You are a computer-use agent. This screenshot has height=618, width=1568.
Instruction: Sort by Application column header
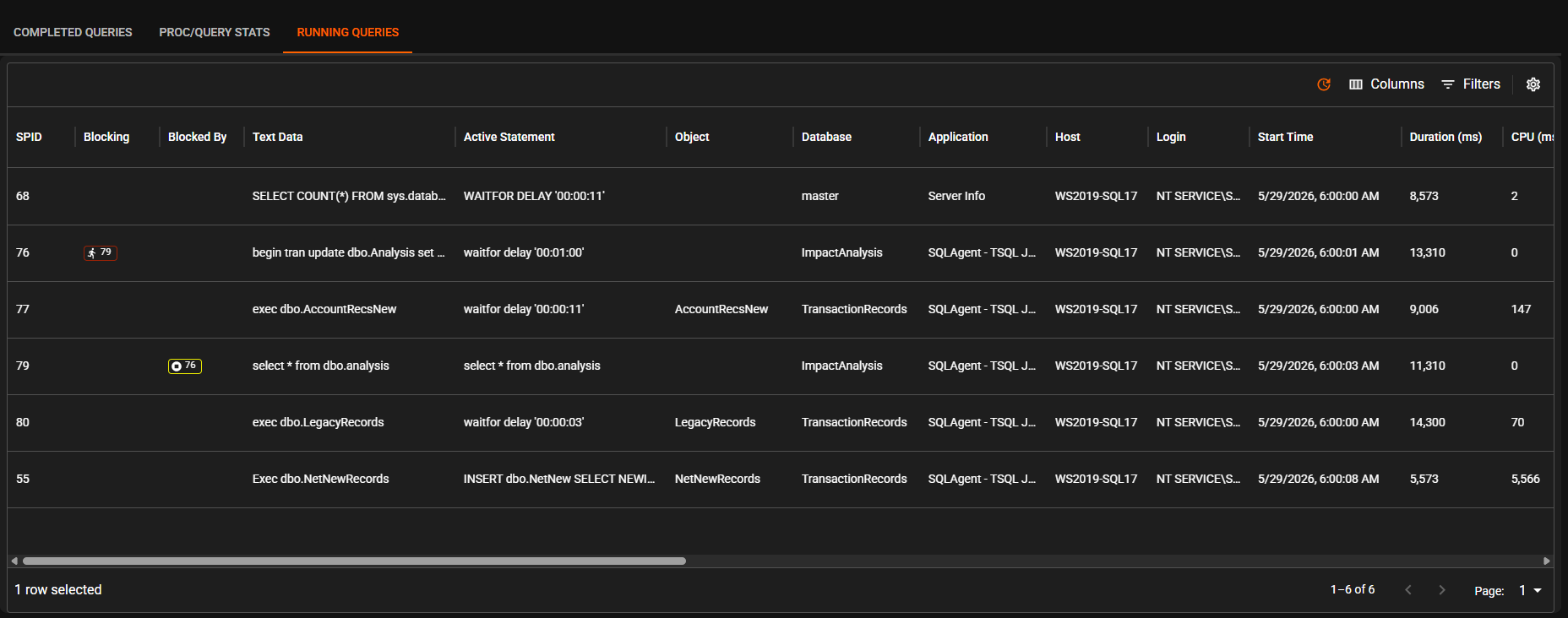[958, 137]
